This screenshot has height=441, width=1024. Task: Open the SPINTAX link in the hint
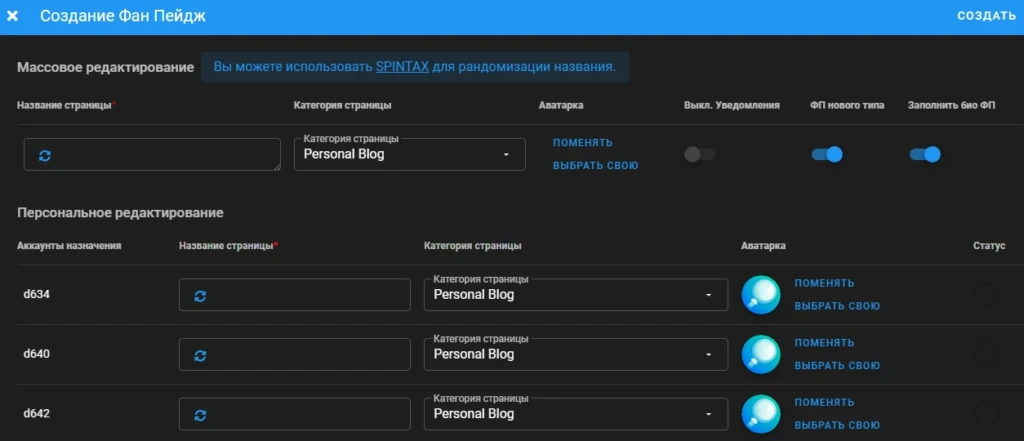click(x=402, y=67)
